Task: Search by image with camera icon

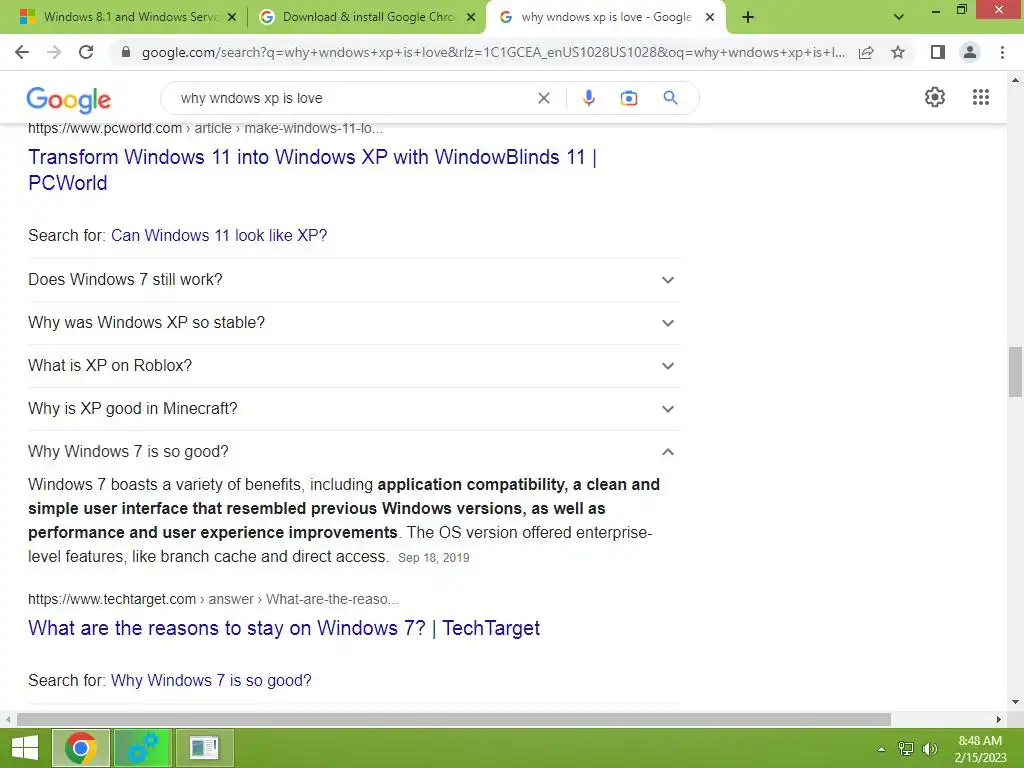Action: click(629, 98)
